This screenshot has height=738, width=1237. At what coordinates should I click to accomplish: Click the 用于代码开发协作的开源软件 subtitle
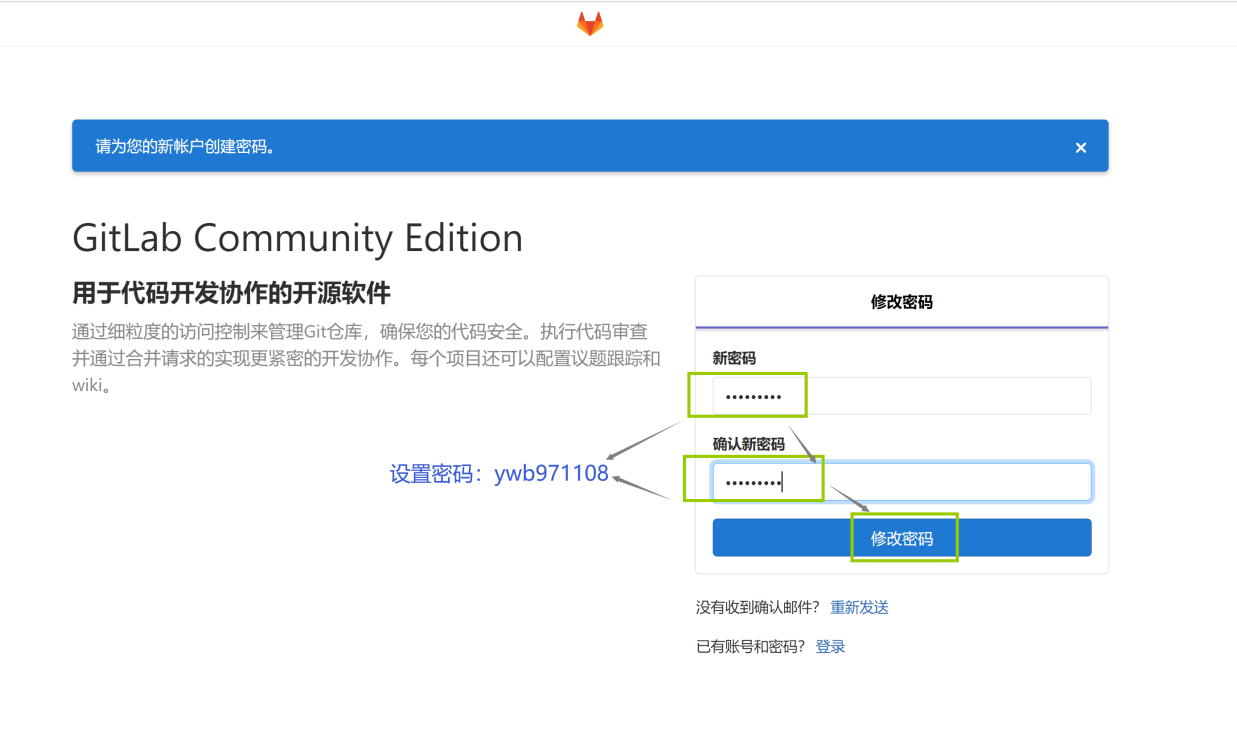231,293
